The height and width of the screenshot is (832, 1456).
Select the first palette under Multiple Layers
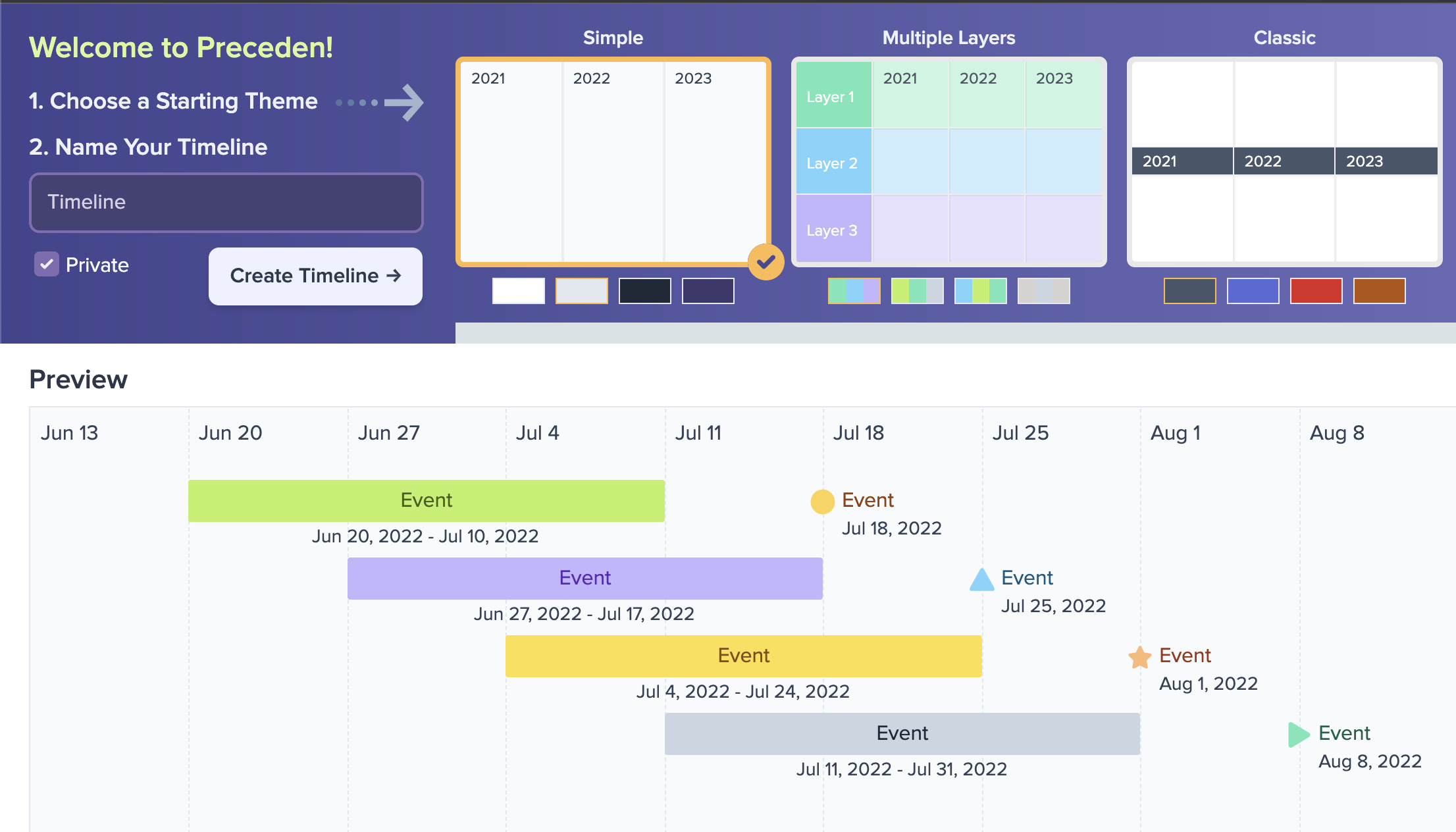click(854, 290)
